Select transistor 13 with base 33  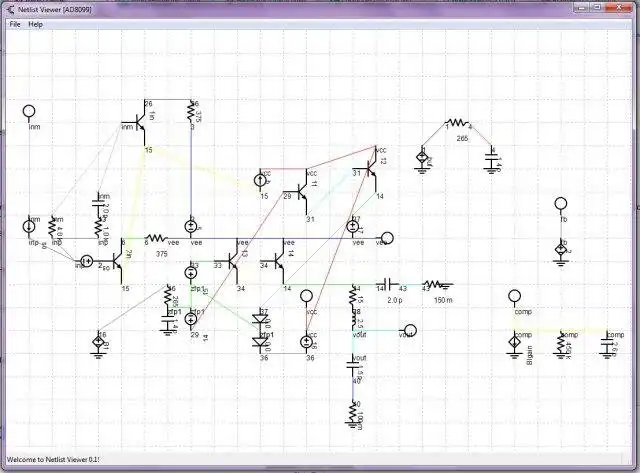(x=232, y=262)
